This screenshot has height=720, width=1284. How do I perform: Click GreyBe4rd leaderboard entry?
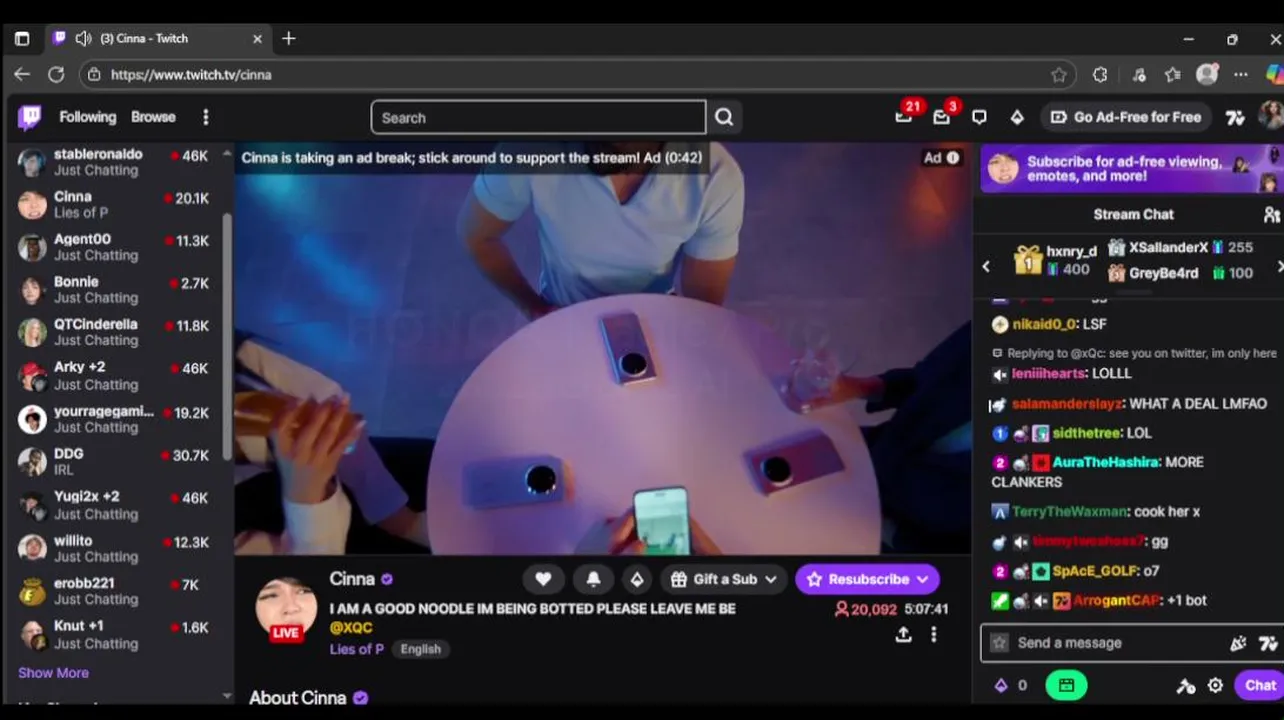click(1180, 273)
